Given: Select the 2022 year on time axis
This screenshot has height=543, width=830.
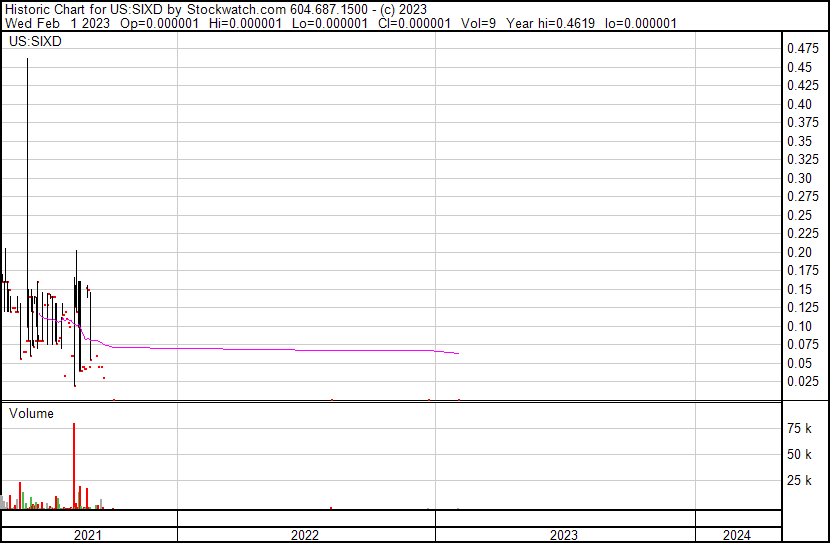Looking at the screenshot, I should click(x=306, y=534).
